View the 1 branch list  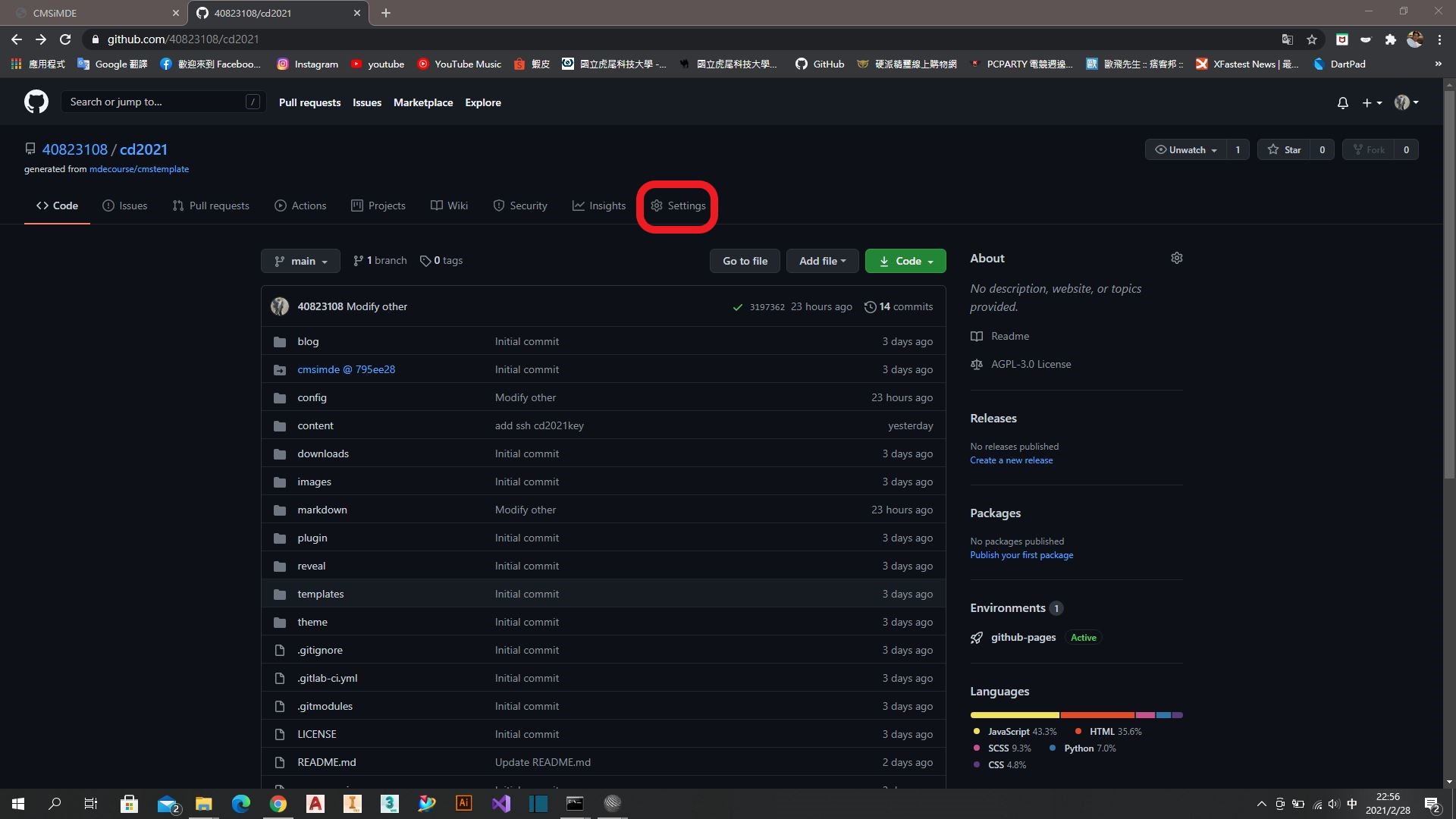coord(380,260)
